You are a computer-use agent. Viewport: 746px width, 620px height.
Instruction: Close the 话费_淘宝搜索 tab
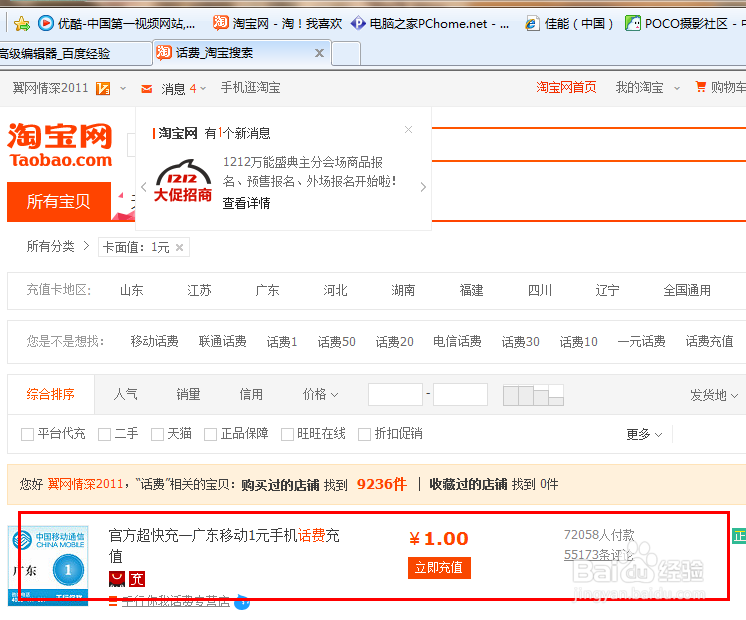click(x=319, y=53)
